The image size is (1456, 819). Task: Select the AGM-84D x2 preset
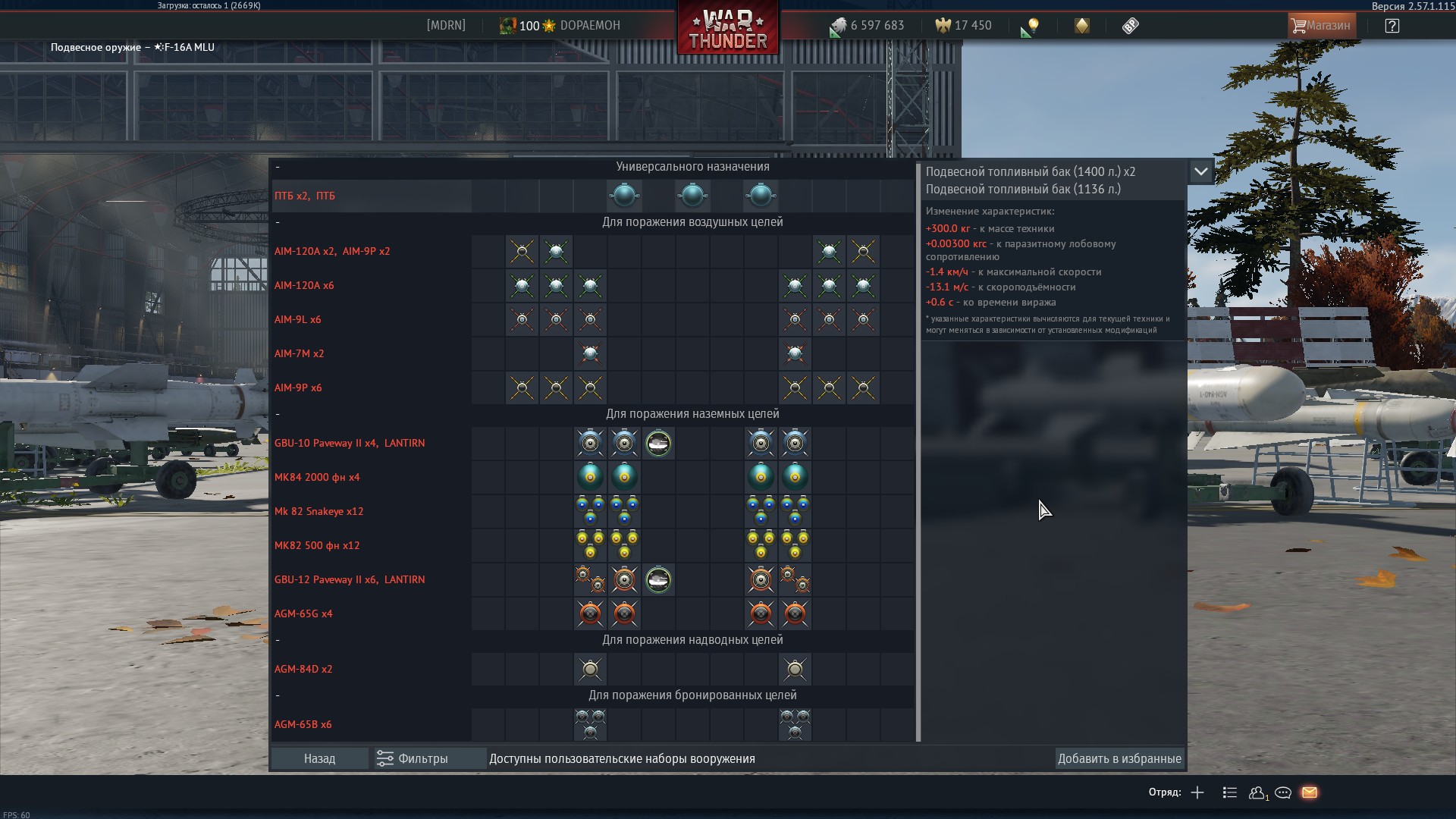click(593, 669)
